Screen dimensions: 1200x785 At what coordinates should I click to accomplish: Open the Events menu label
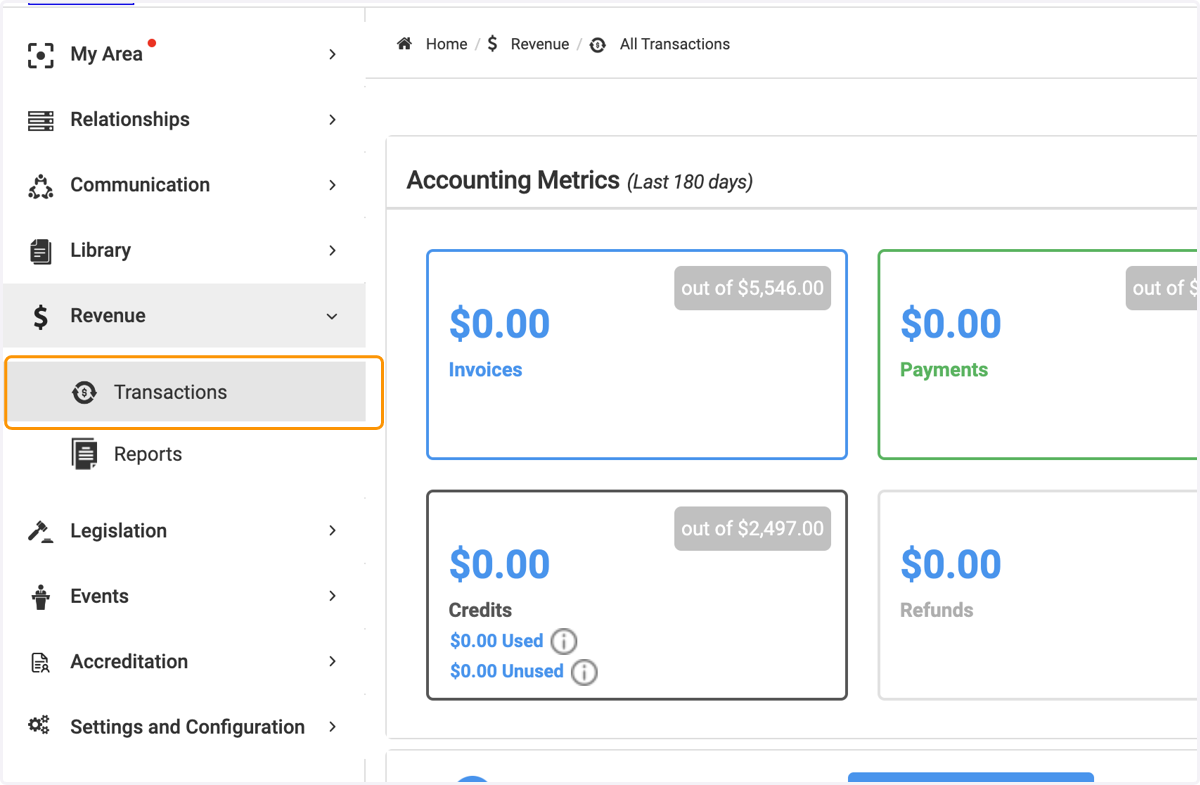pyautogui.click(x=99, y=596)
